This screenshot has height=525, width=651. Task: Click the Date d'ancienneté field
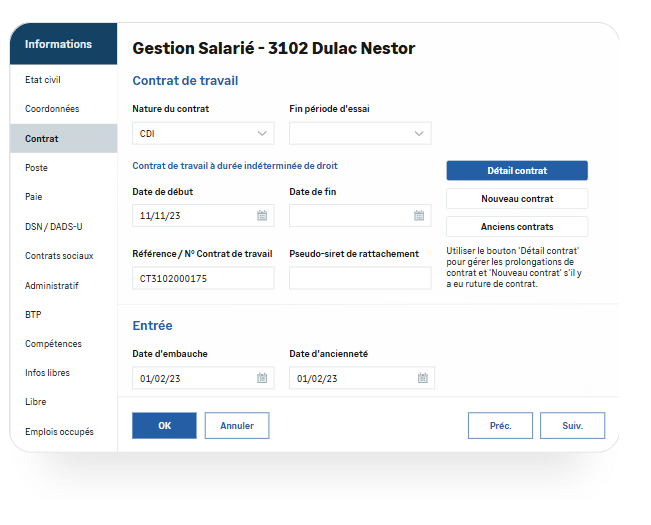[x=362, y=378]
